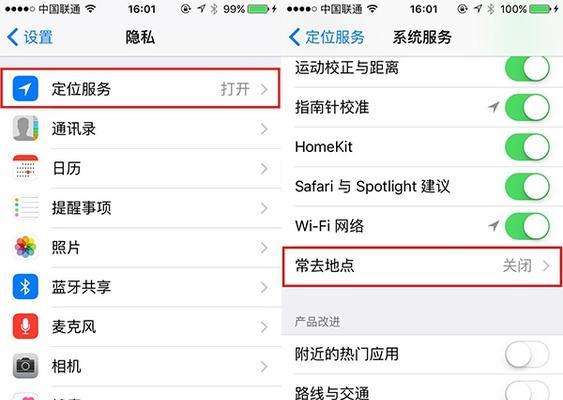Select the Reminders (提醒事项) icon
This screenshot has width=563, height=400.
point(25,207)
